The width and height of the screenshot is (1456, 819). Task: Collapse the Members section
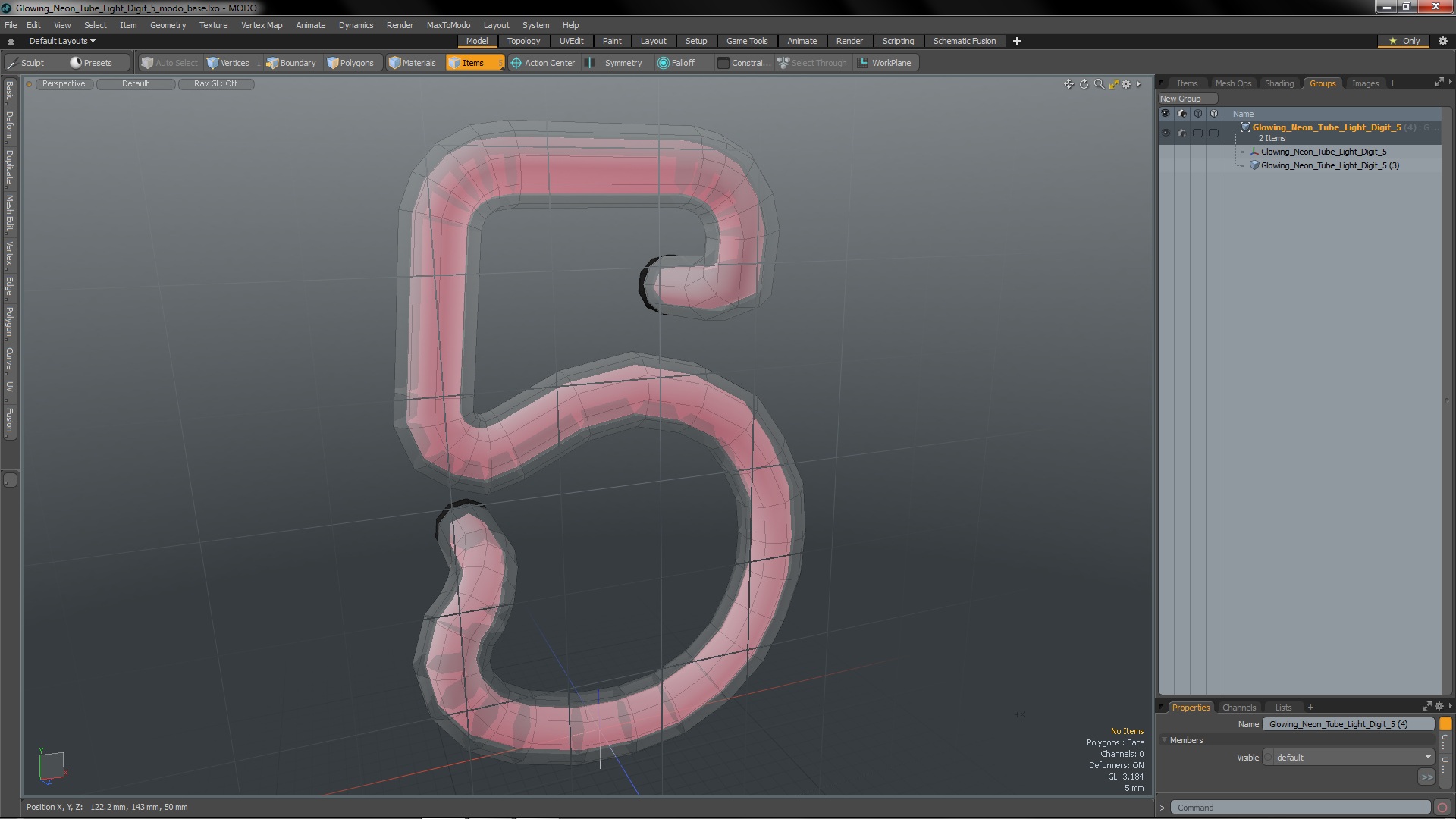[x=1165, y=740]
